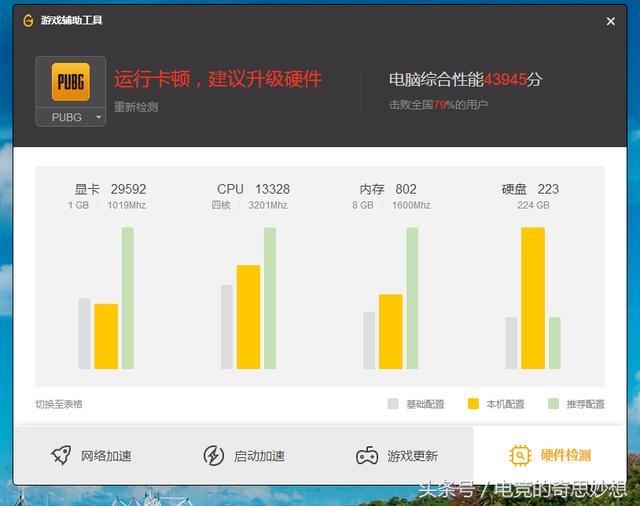The height and width of the screenshot is (506, 640).
Task: Click the 1600Mhz memory frequency text
Action: (x=411, y=205)
